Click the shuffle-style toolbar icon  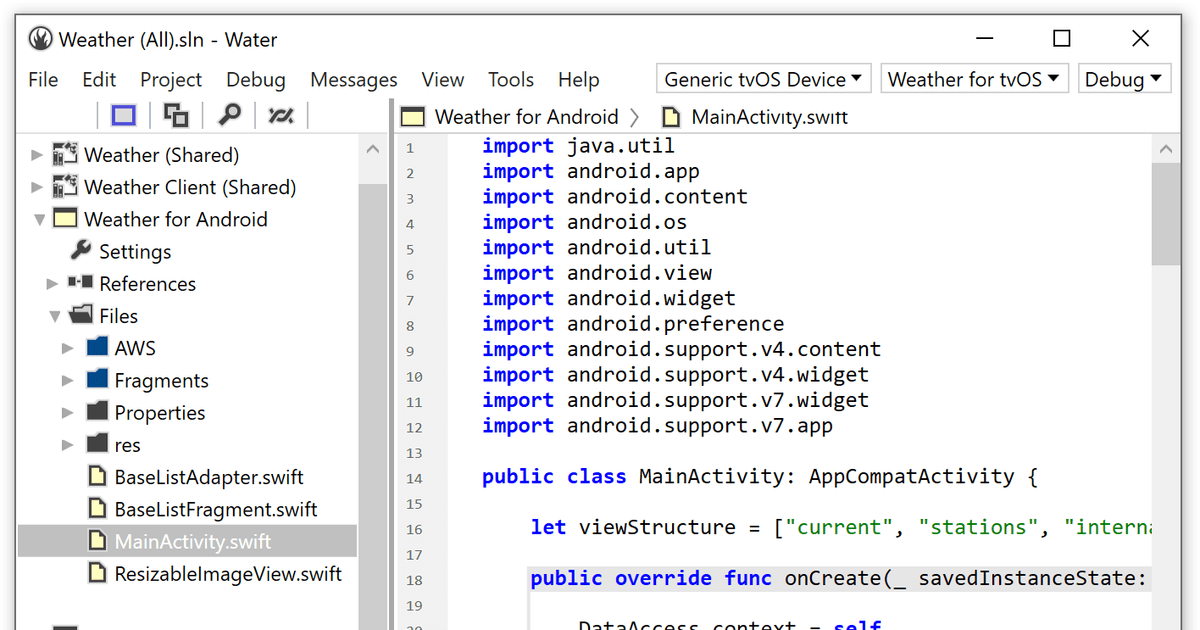click(280, 115)
